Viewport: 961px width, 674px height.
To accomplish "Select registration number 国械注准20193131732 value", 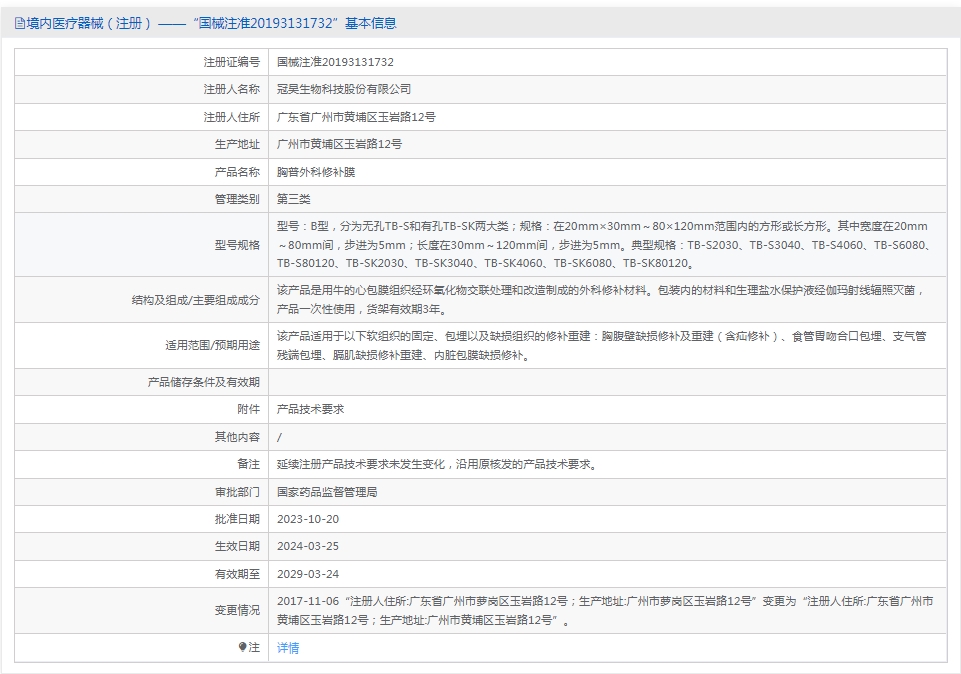I will tap(335, 62).
